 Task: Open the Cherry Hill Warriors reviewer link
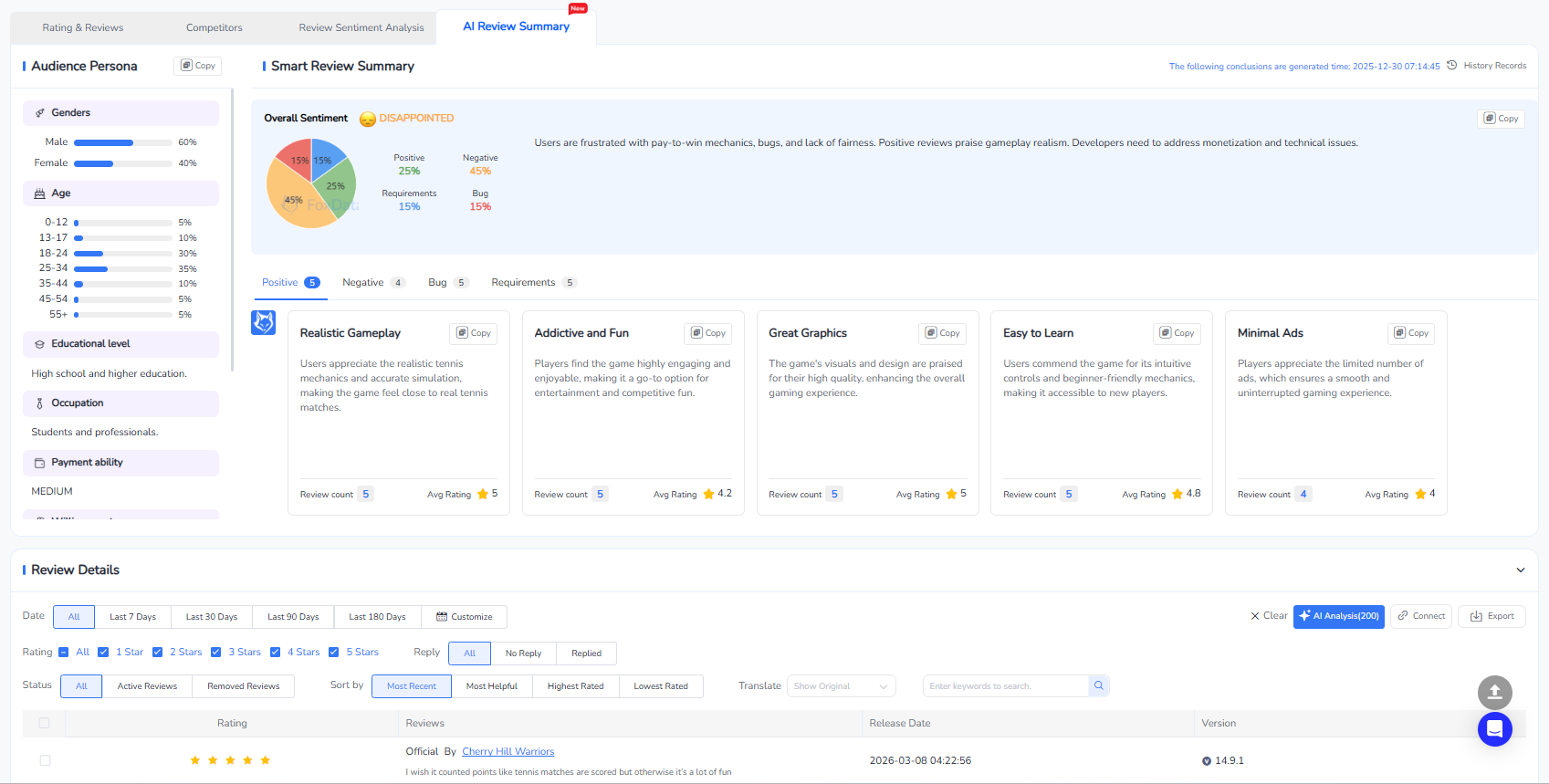(508, 752)
